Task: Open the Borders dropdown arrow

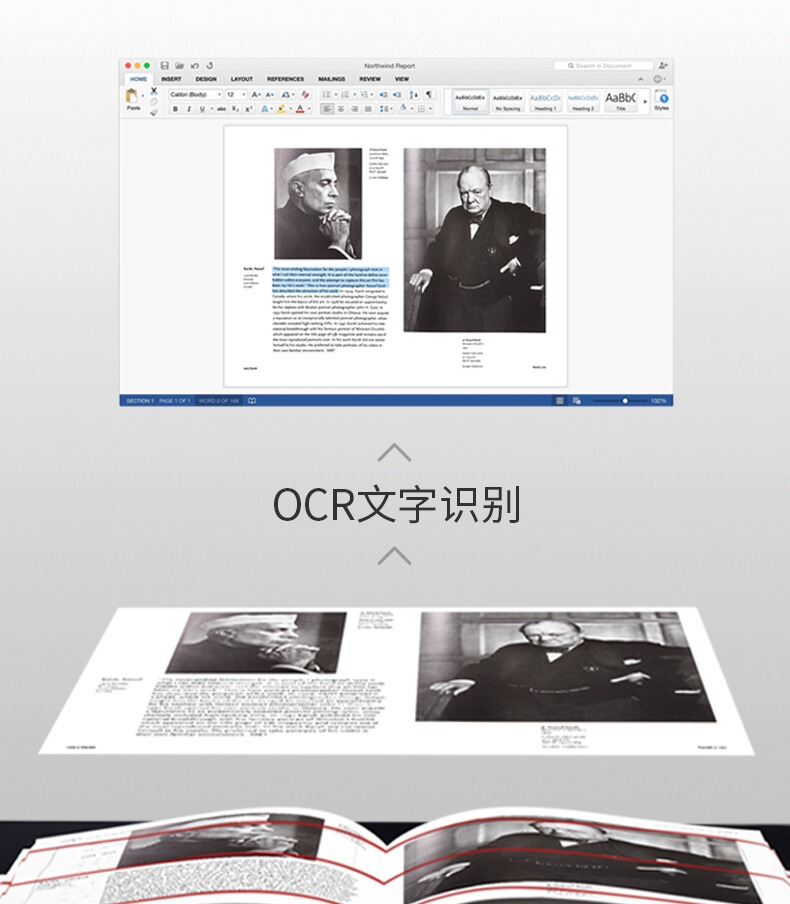Action: click(430, 109)
